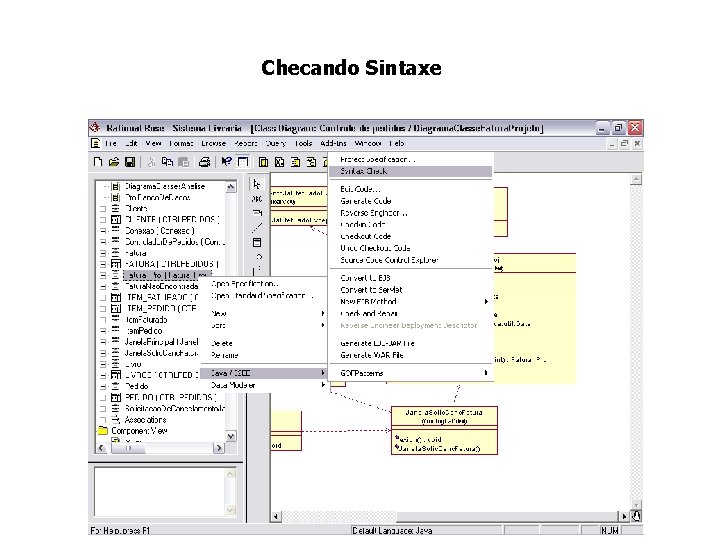This screenshot has width=720, height=540.
Task: Expand the Conexao (Conexao) node
Action: [103, 231]
